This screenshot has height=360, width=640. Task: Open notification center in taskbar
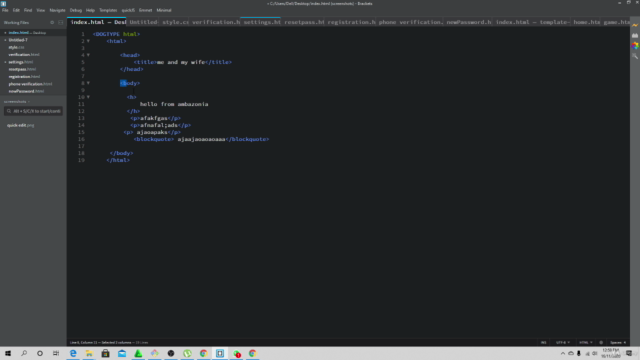(x=629, y=353)
